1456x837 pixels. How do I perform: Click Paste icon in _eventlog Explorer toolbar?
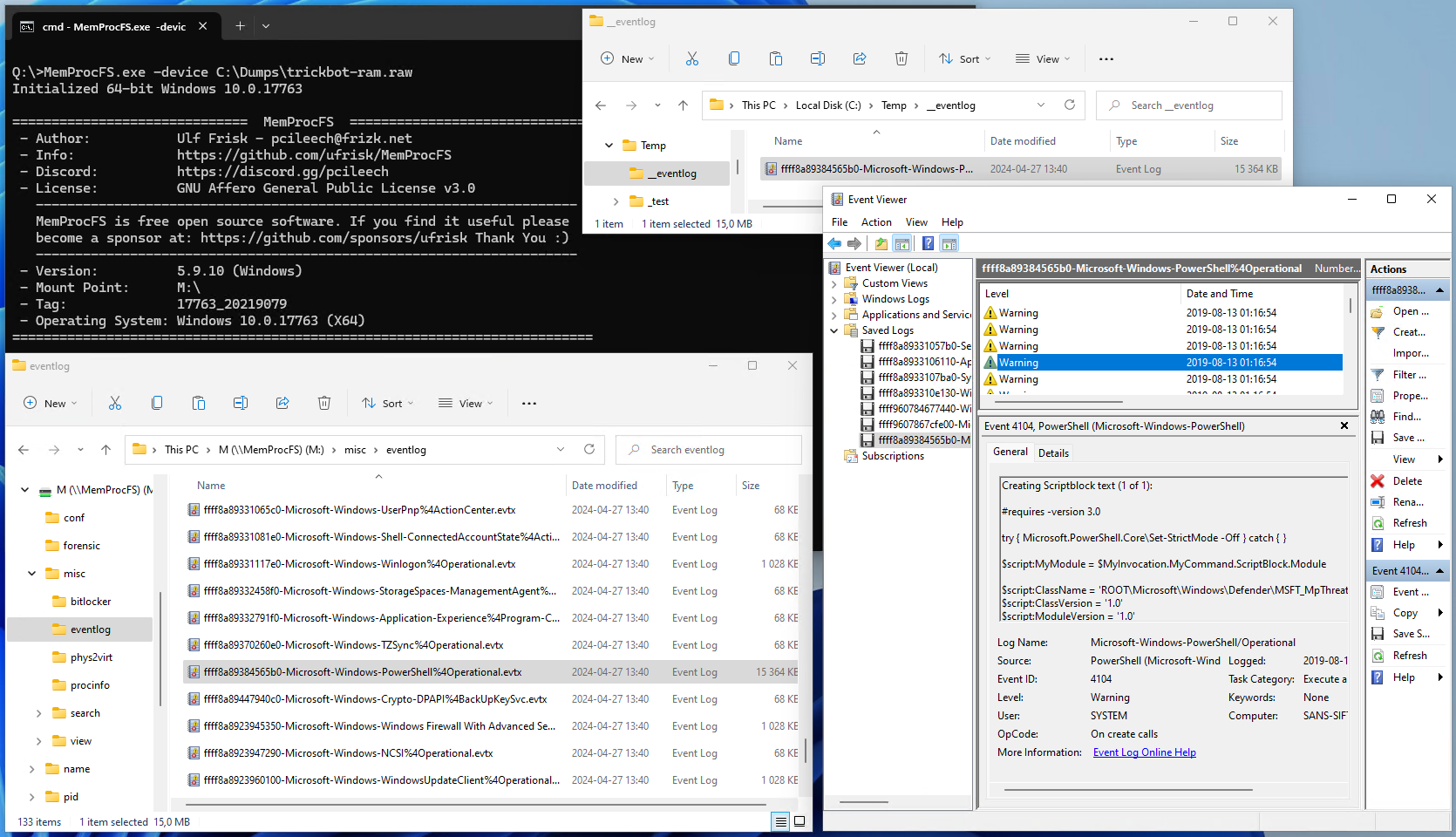coord(776,58)
